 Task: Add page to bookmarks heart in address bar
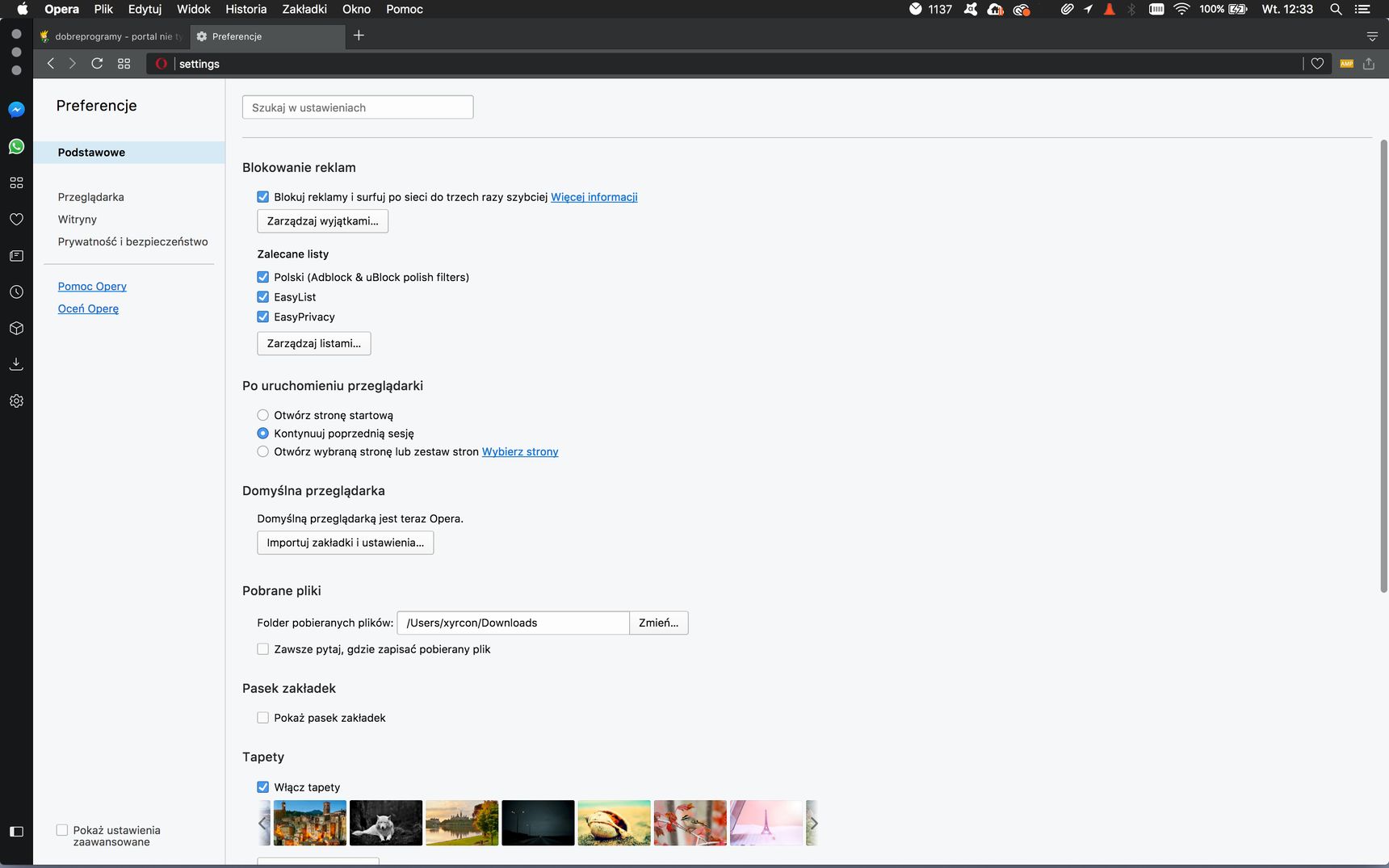(1317, 63)
